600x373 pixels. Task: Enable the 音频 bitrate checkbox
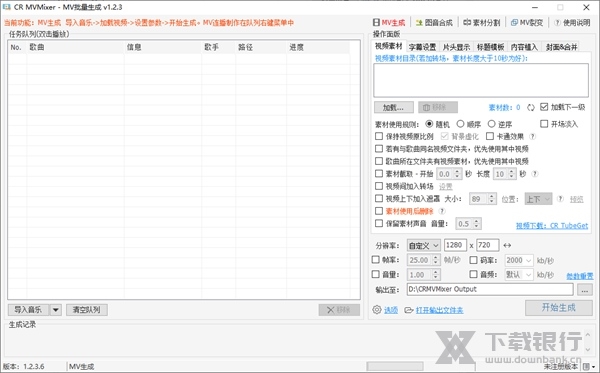pyautogui.click(x=473, y=274)
